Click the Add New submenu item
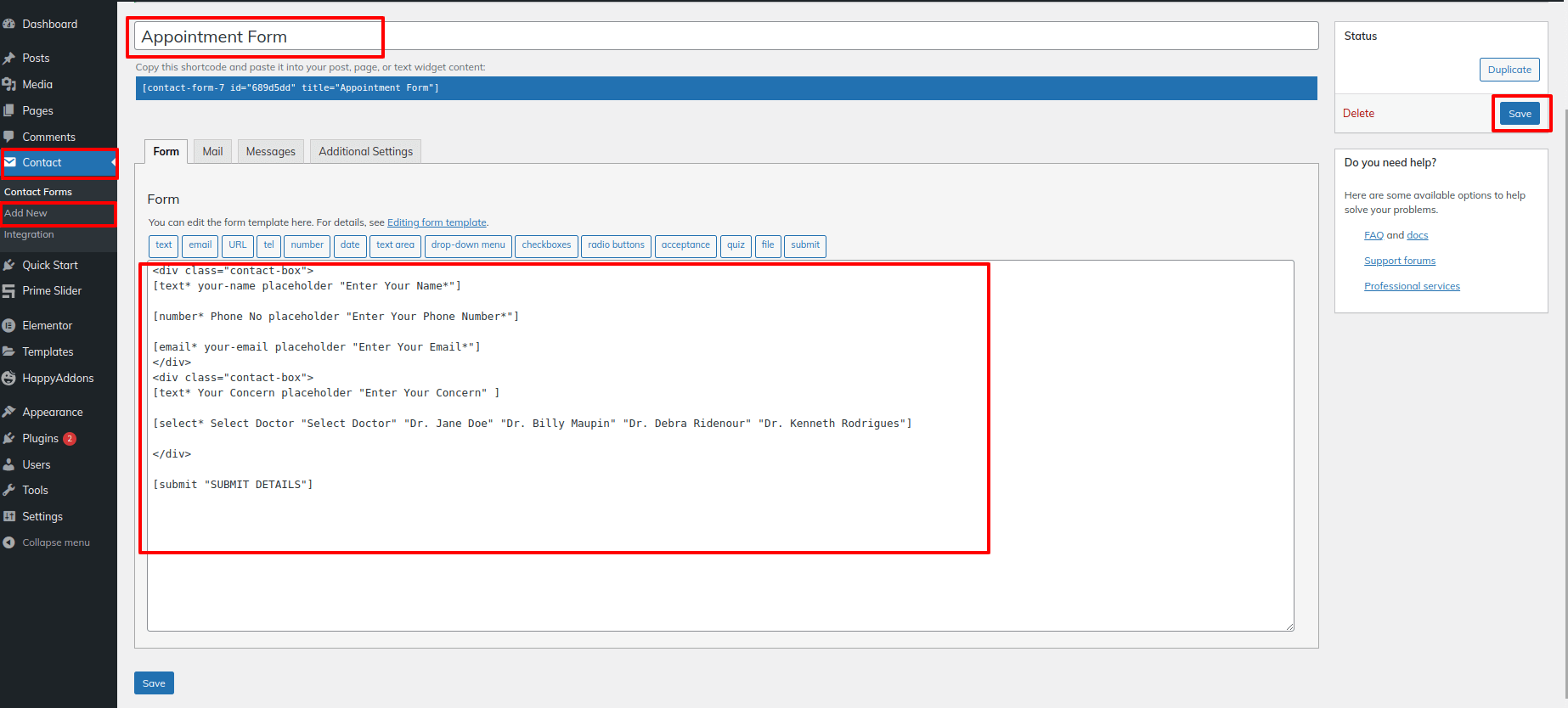Image resolution: width=1568 pixels, height=708 pixels. [x=26, y=213]
